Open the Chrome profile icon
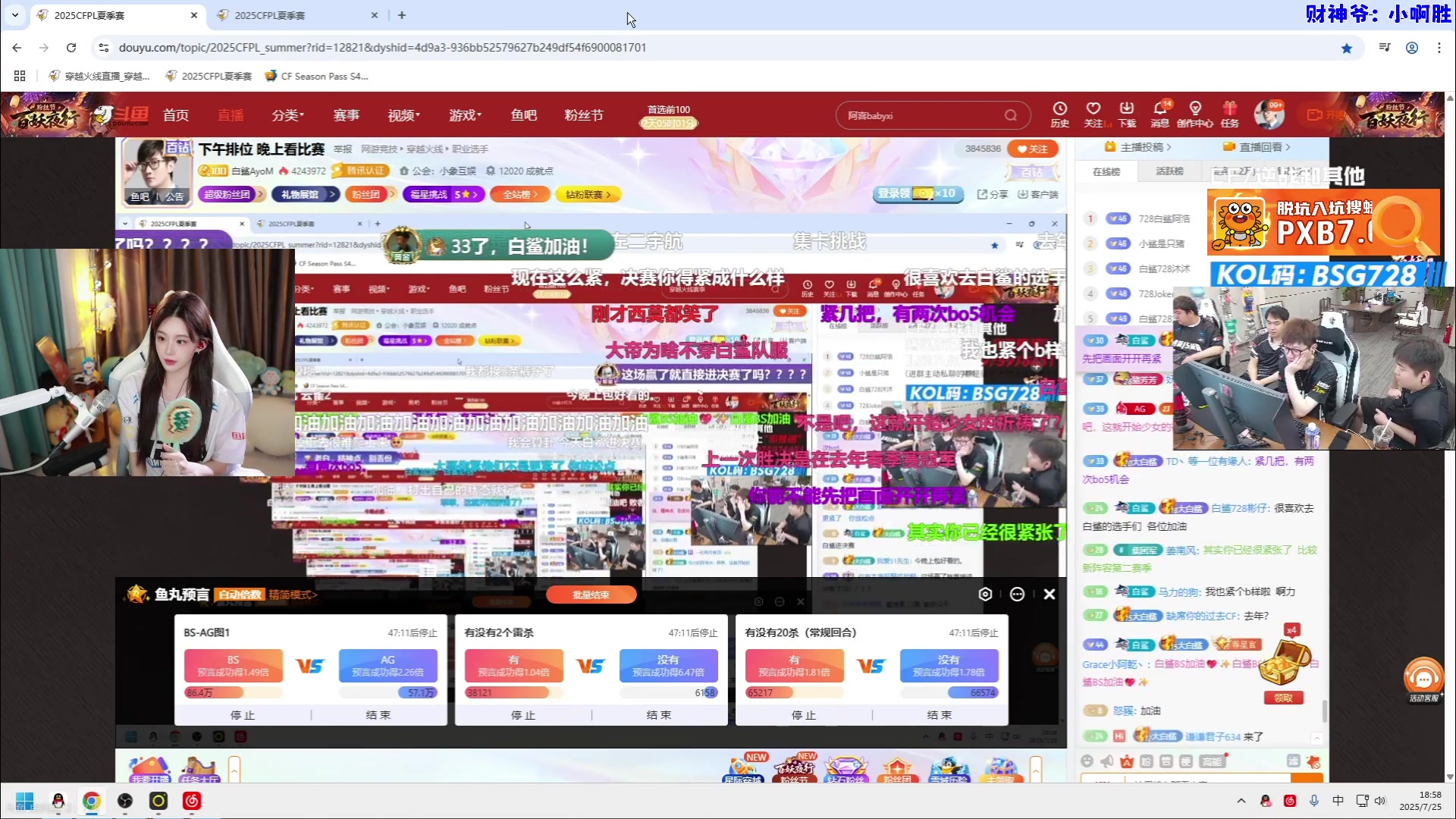The height and width of the screenshot is (819, 1456). (x=1412, y=48)
